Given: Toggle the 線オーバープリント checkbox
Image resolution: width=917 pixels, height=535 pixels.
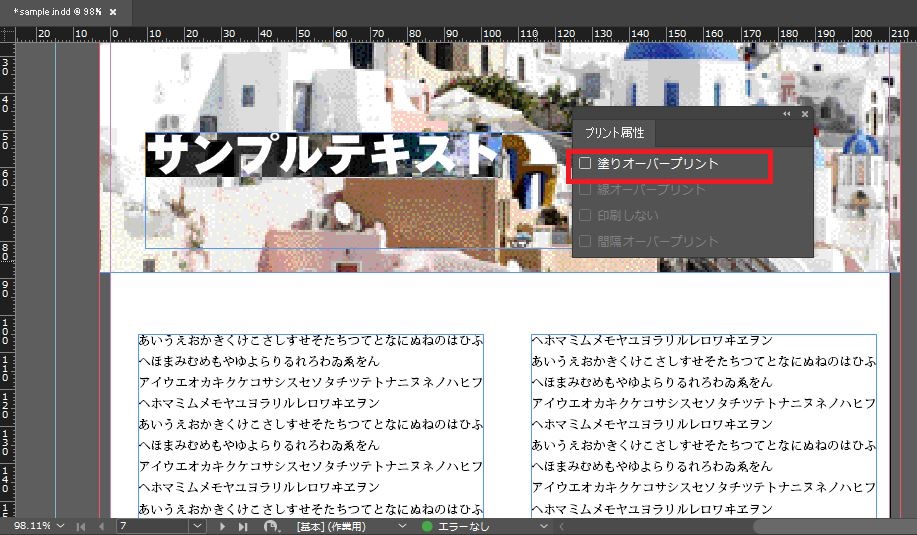Looking at the screenshot, I should coord(586,189).
